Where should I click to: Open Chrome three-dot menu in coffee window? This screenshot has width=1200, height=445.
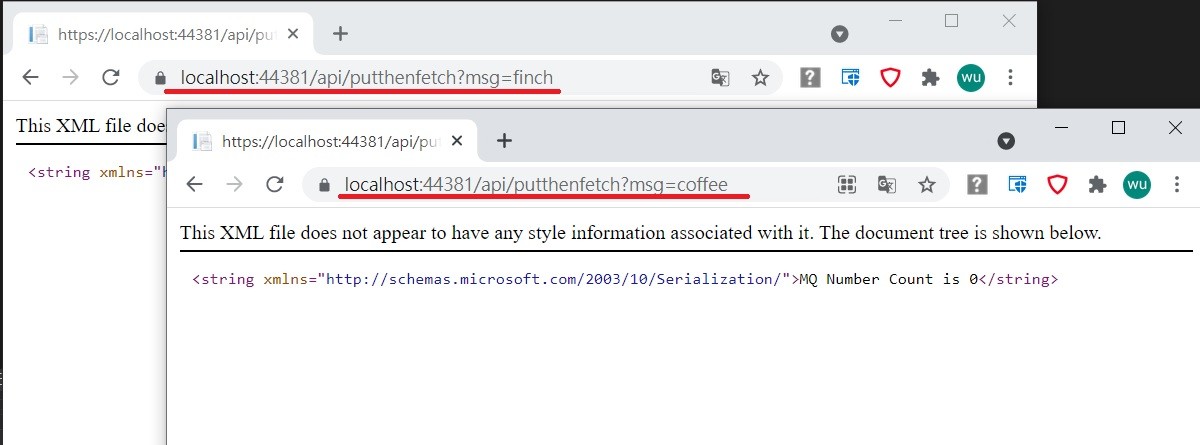(x=1177, y=184)
